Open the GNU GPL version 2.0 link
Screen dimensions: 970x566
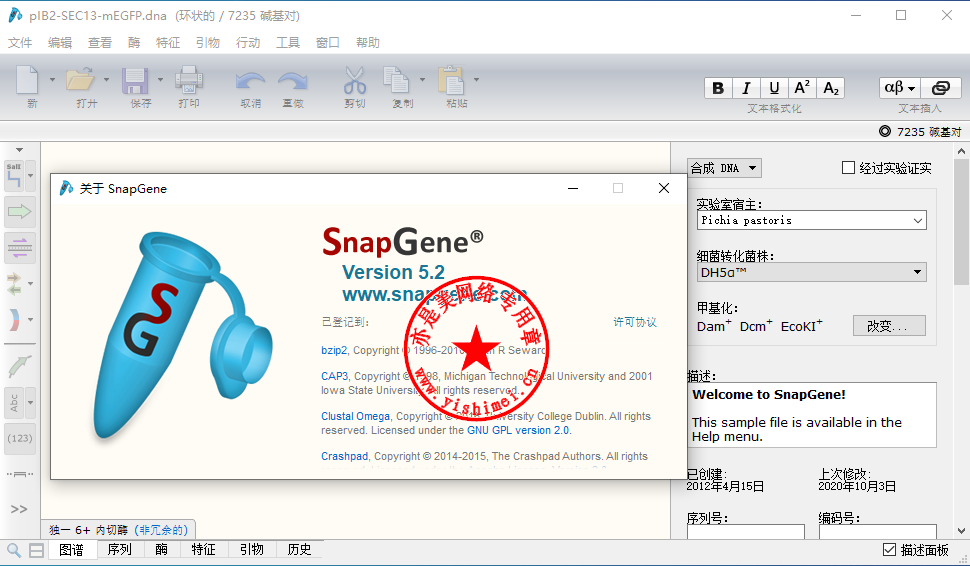[518, 430]
